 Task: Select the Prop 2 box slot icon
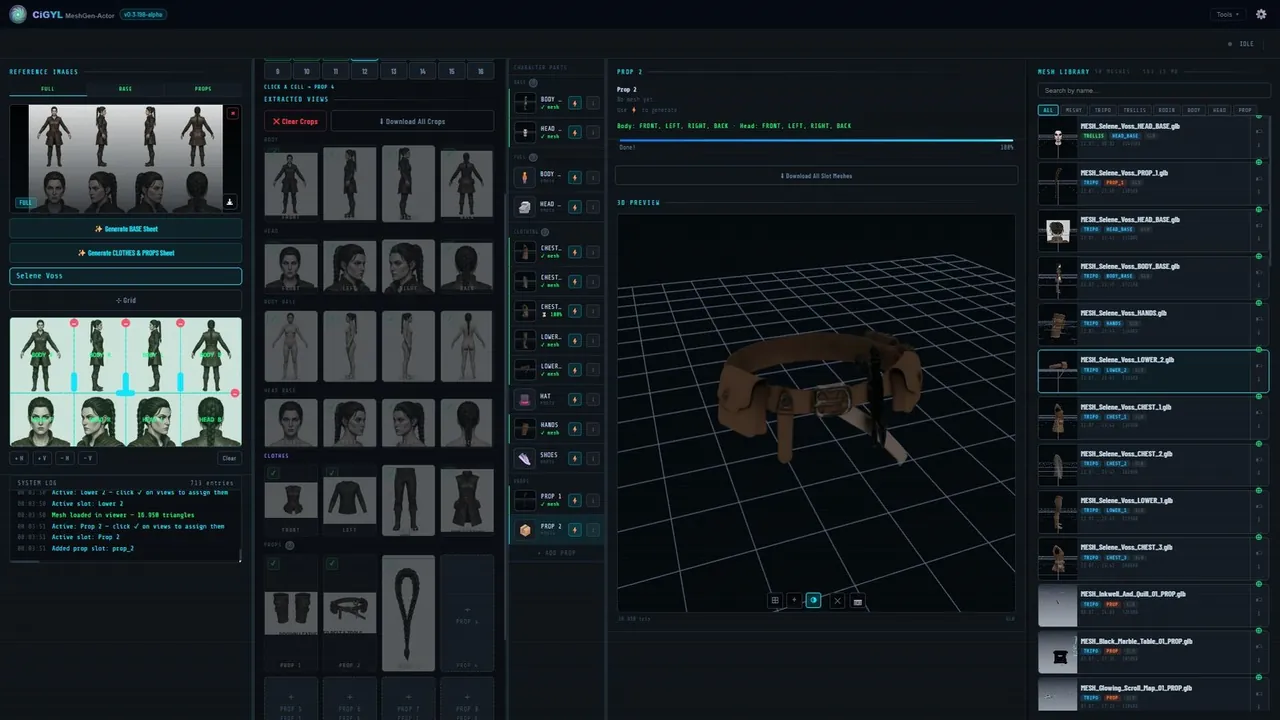(525, 530)
